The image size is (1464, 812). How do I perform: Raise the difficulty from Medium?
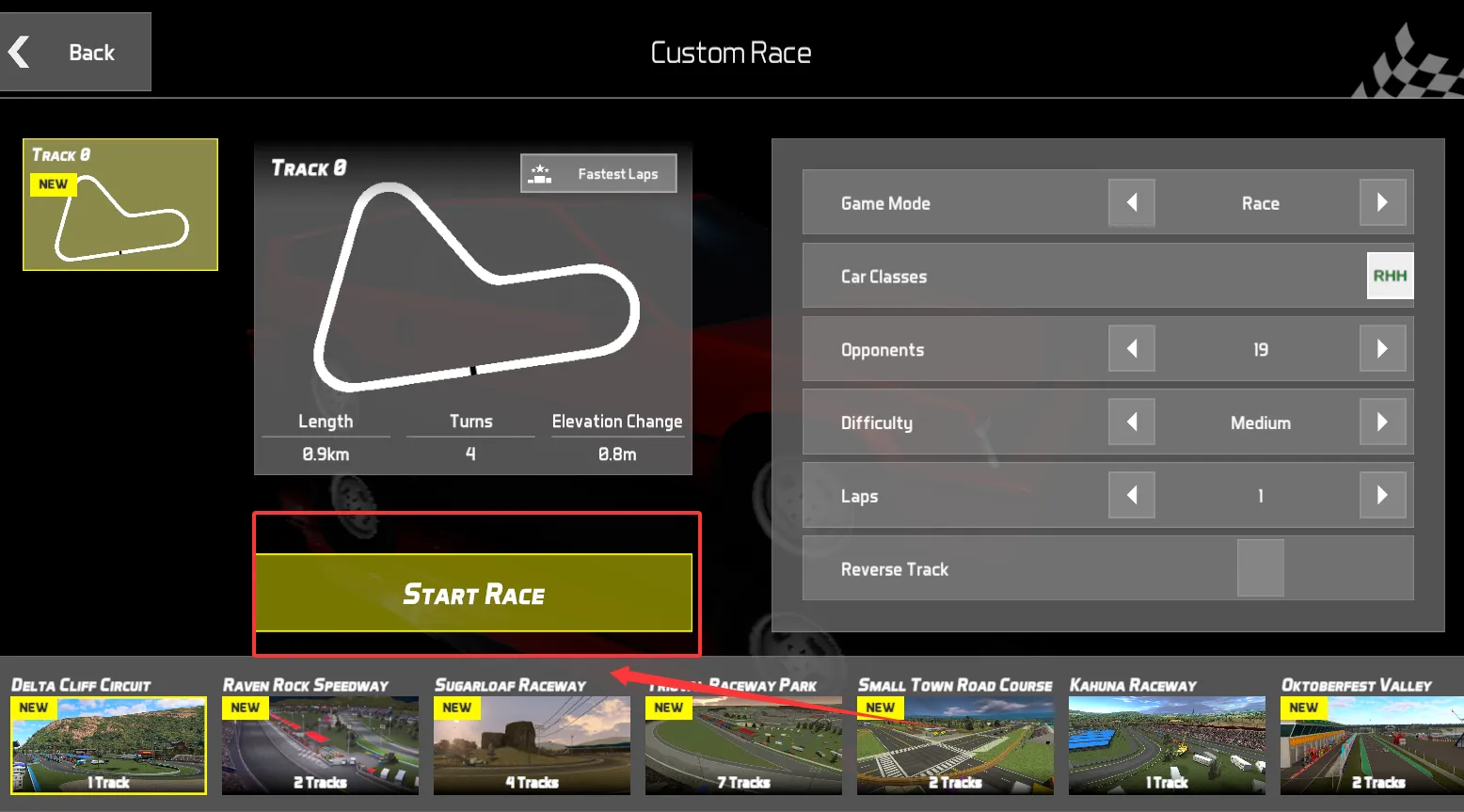pos(1382,422)
